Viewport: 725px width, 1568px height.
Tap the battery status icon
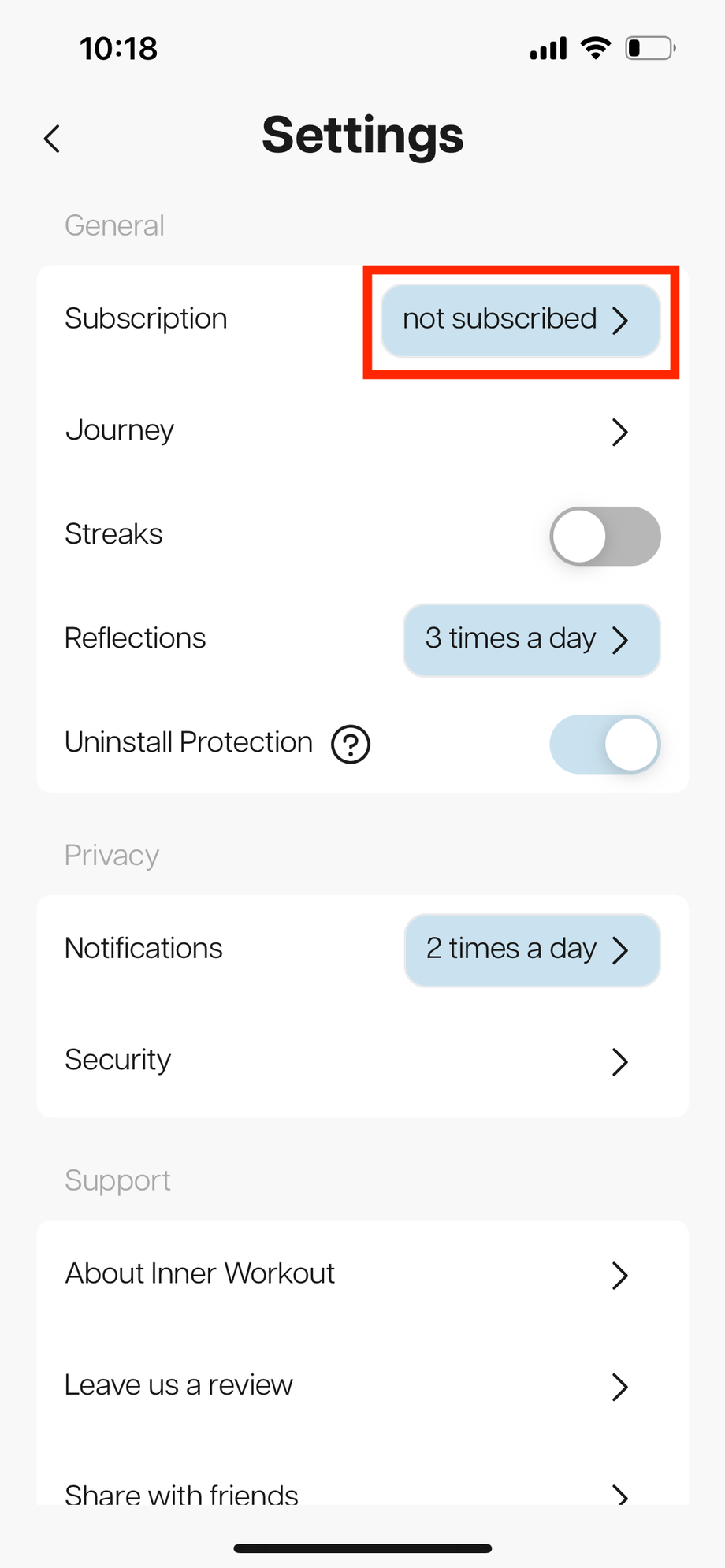click(x=650, y=48)
